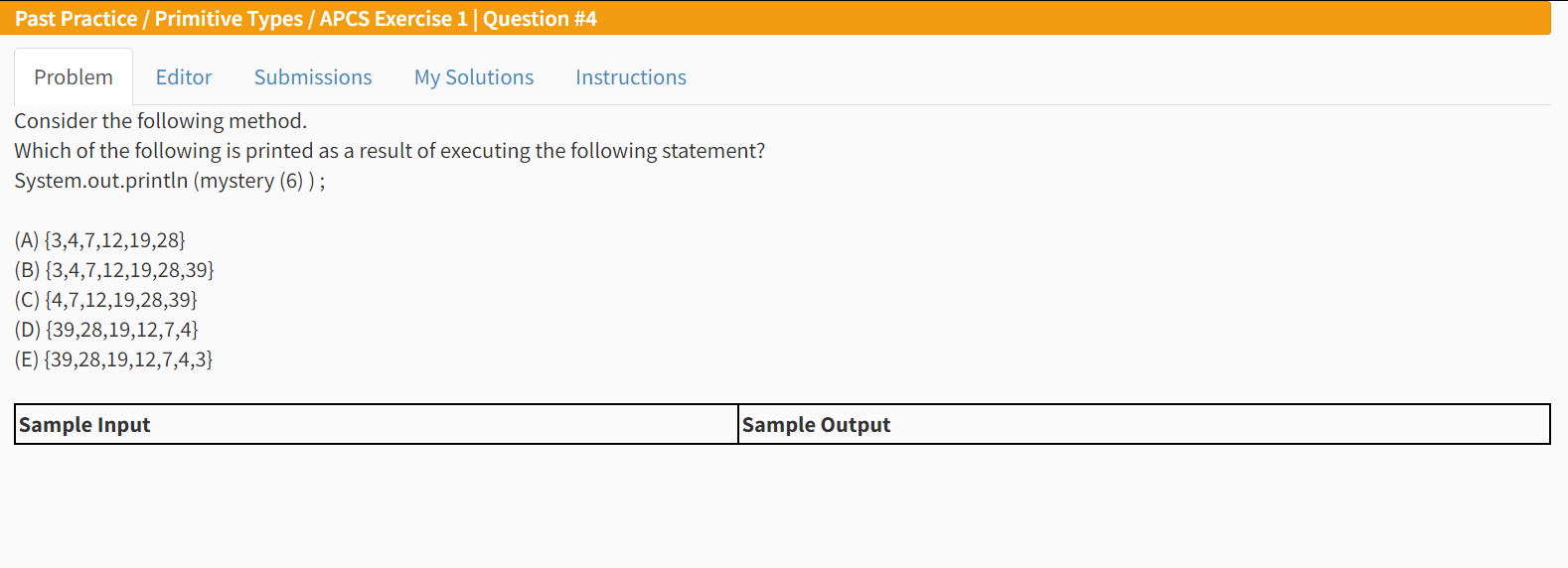1568x568 pixels.
Task: Select answer option (A) {3,4,7,12,19,28}
Action: click(x=100, y=240)
